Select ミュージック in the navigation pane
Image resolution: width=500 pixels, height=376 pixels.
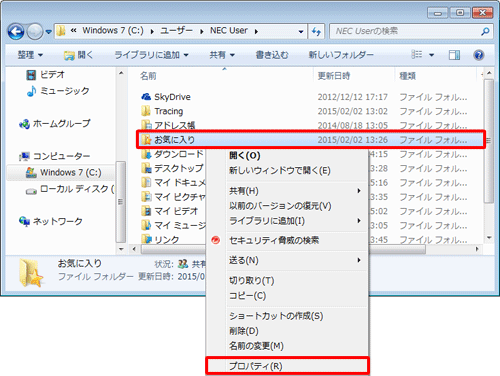pos(58,91)
